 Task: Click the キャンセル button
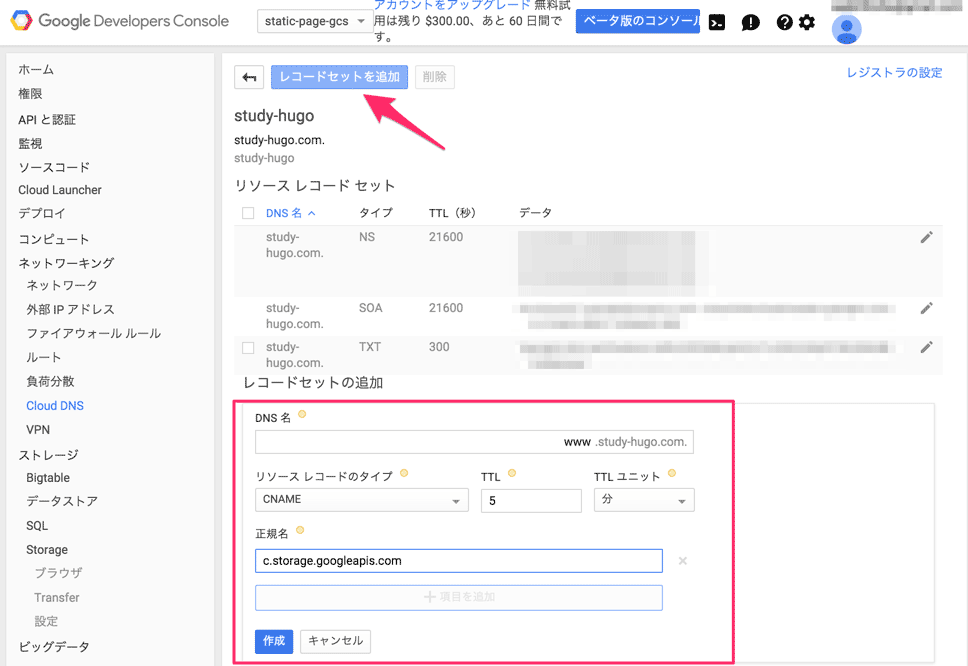pos(335,641)
